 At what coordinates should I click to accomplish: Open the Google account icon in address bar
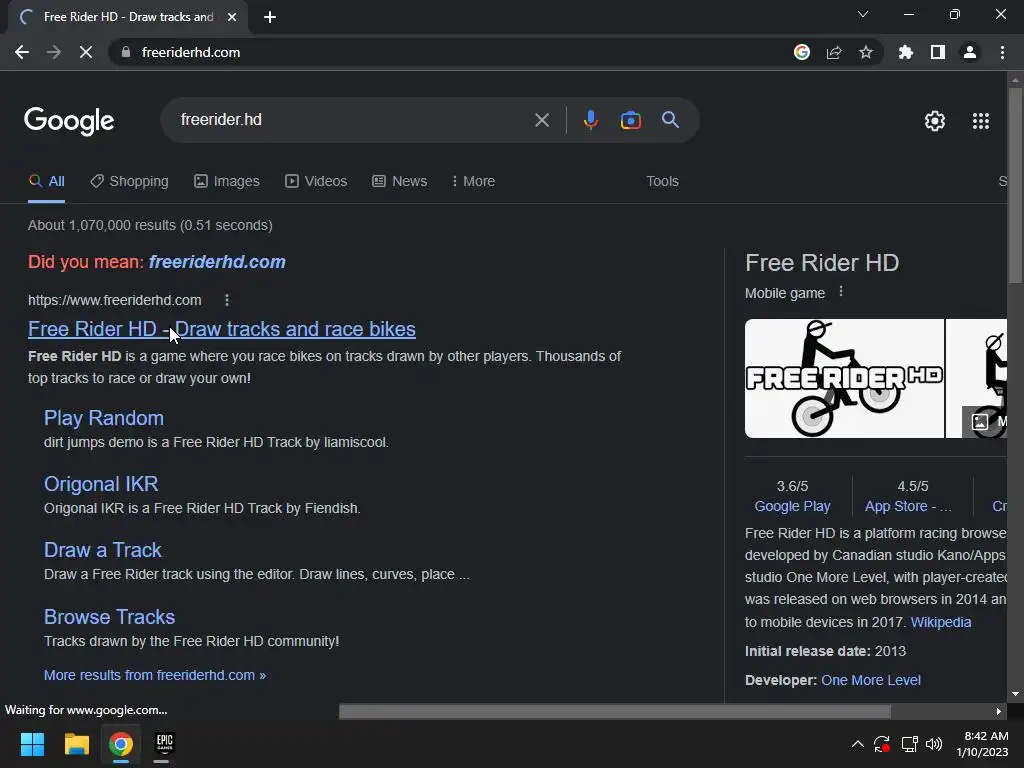tap(802, 52)
